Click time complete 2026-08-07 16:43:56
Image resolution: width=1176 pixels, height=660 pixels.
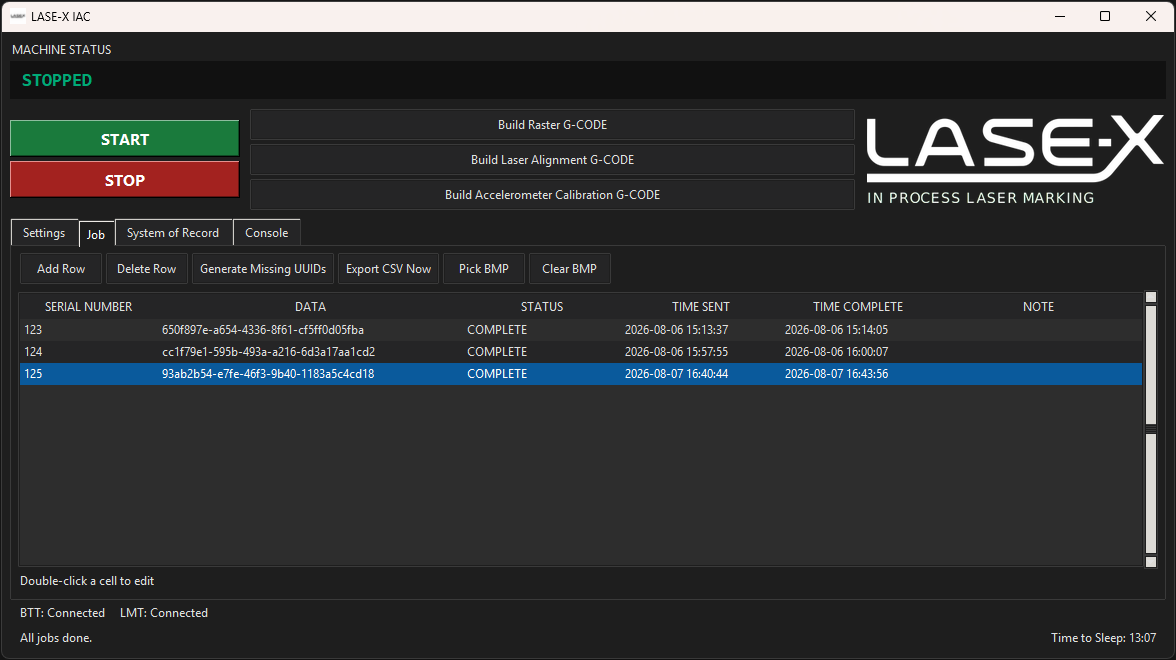pyautogui.click(x=836, y=374)
